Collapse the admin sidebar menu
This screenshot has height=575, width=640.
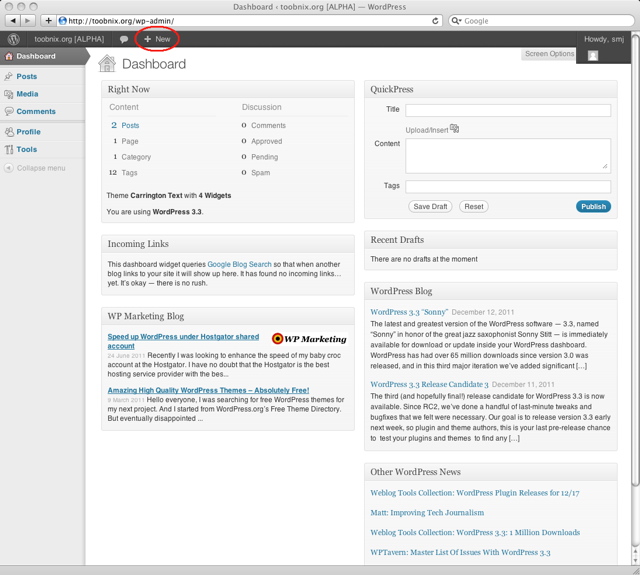pos(35,168)
